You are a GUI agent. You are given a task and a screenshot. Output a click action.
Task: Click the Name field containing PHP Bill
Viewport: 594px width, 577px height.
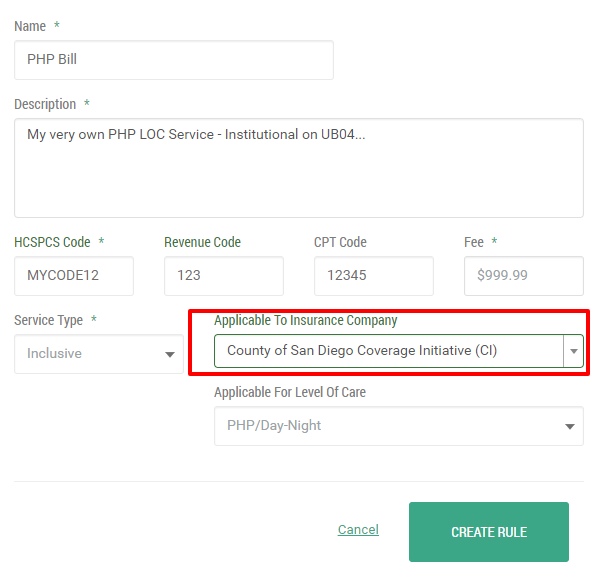[174, 60]
